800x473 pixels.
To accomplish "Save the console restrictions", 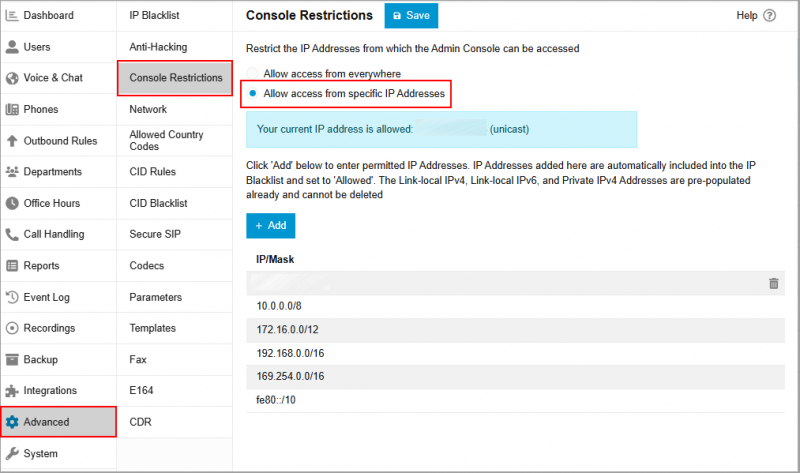I will [x=411, y=15].
